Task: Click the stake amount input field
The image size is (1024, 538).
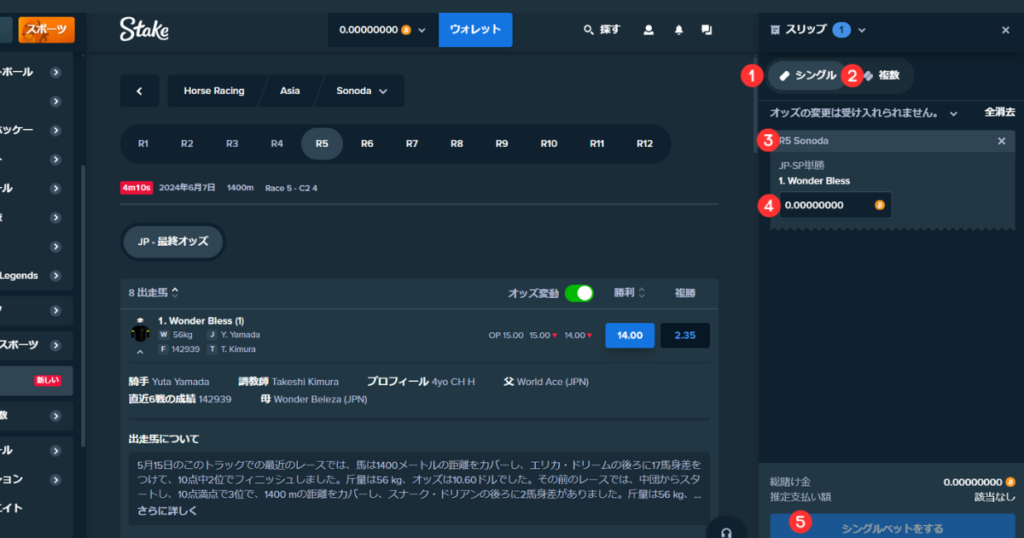Action: [x=835, y=205]
